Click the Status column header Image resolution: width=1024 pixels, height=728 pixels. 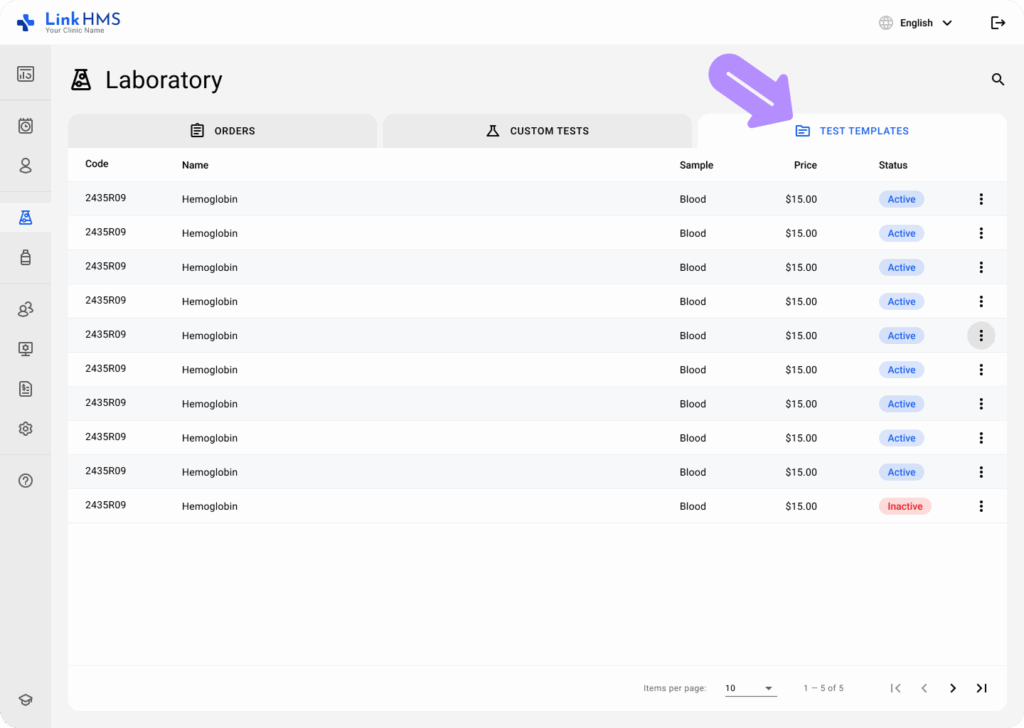click(x=893, y=165)
